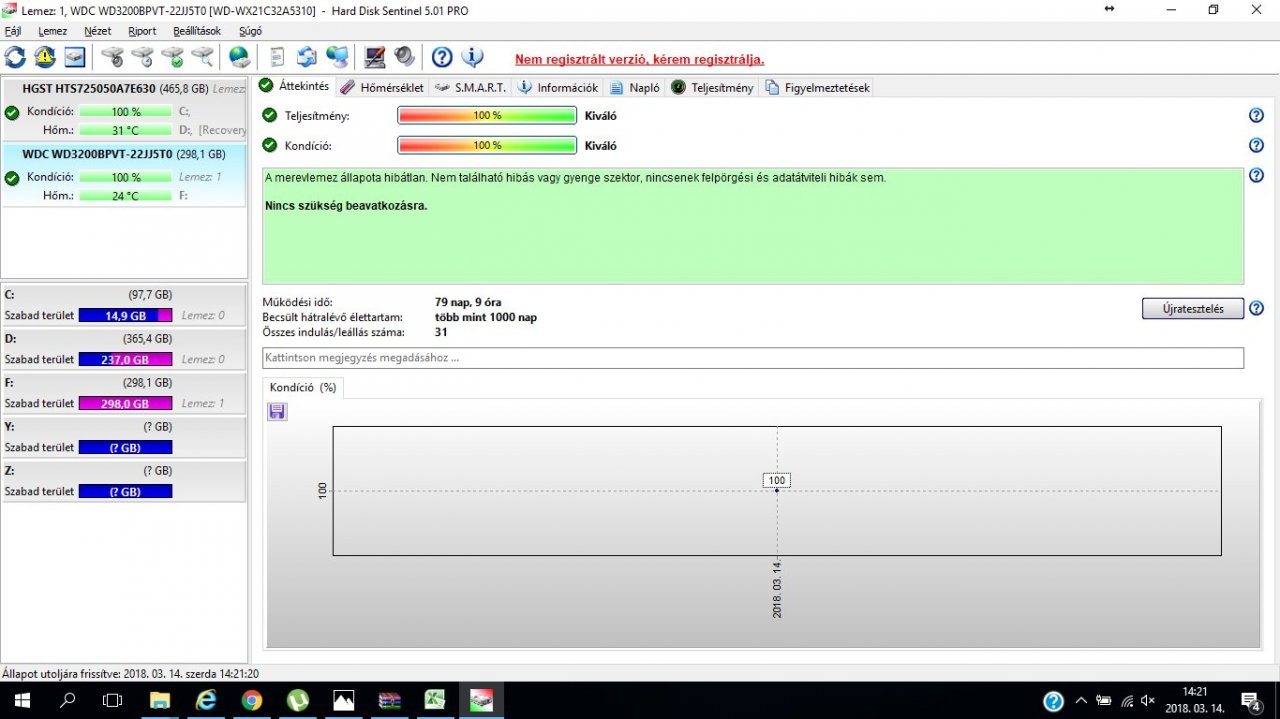Image resolution: width=1280 pixels, height=719 pixels.
Task: Switch to Információk tab
Action: coord(558,87)
